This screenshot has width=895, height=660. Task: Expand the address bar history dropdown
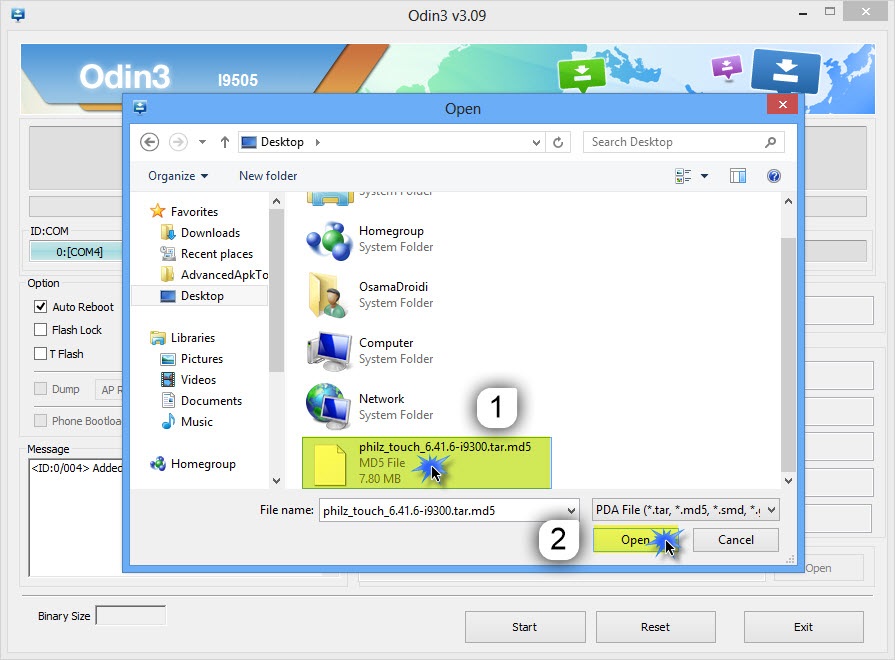pyautogui.click(x=536, y=142)
